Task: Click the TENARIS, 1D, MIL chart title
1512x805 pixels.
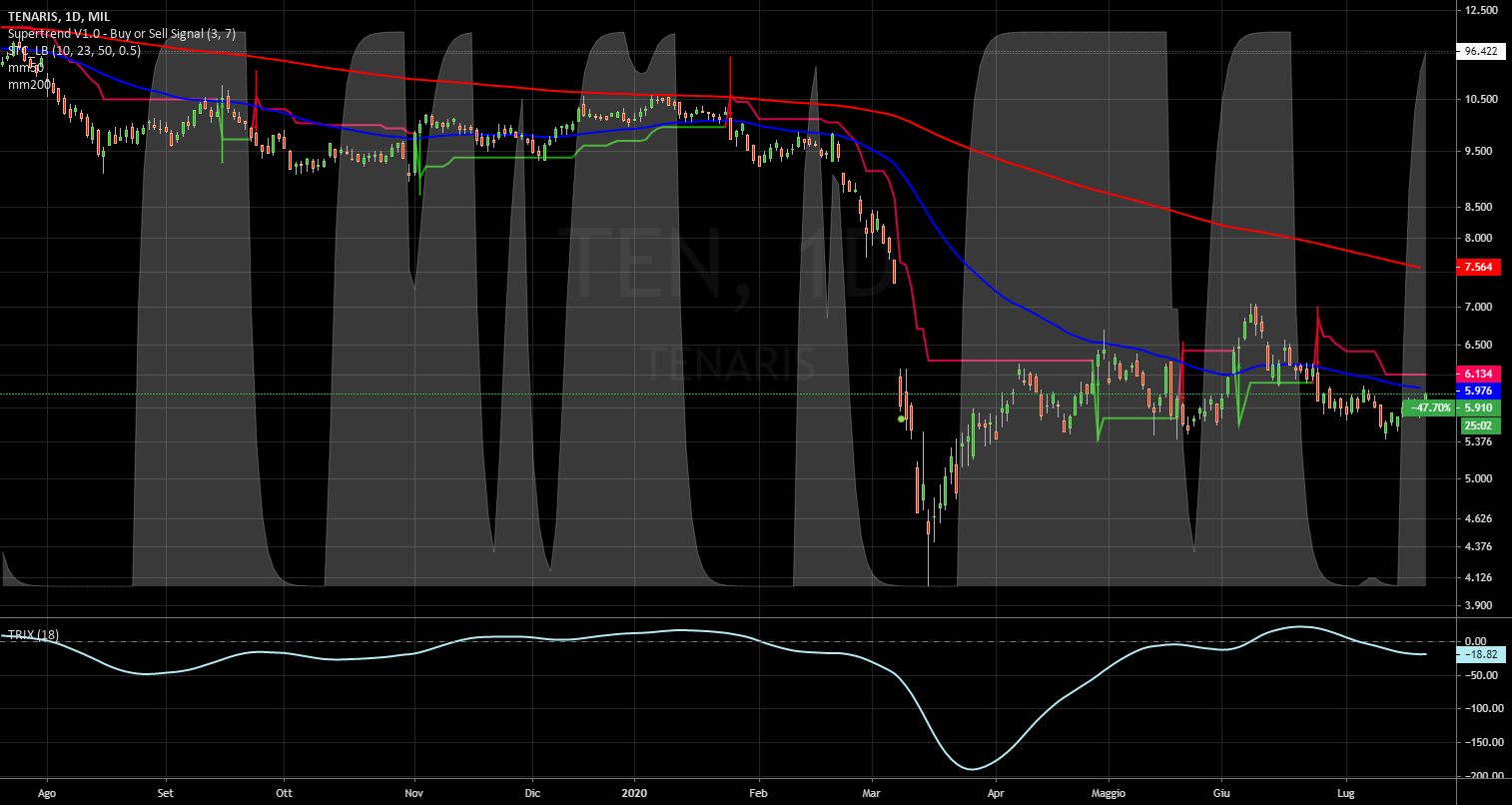Action: (x=59, y=17)
